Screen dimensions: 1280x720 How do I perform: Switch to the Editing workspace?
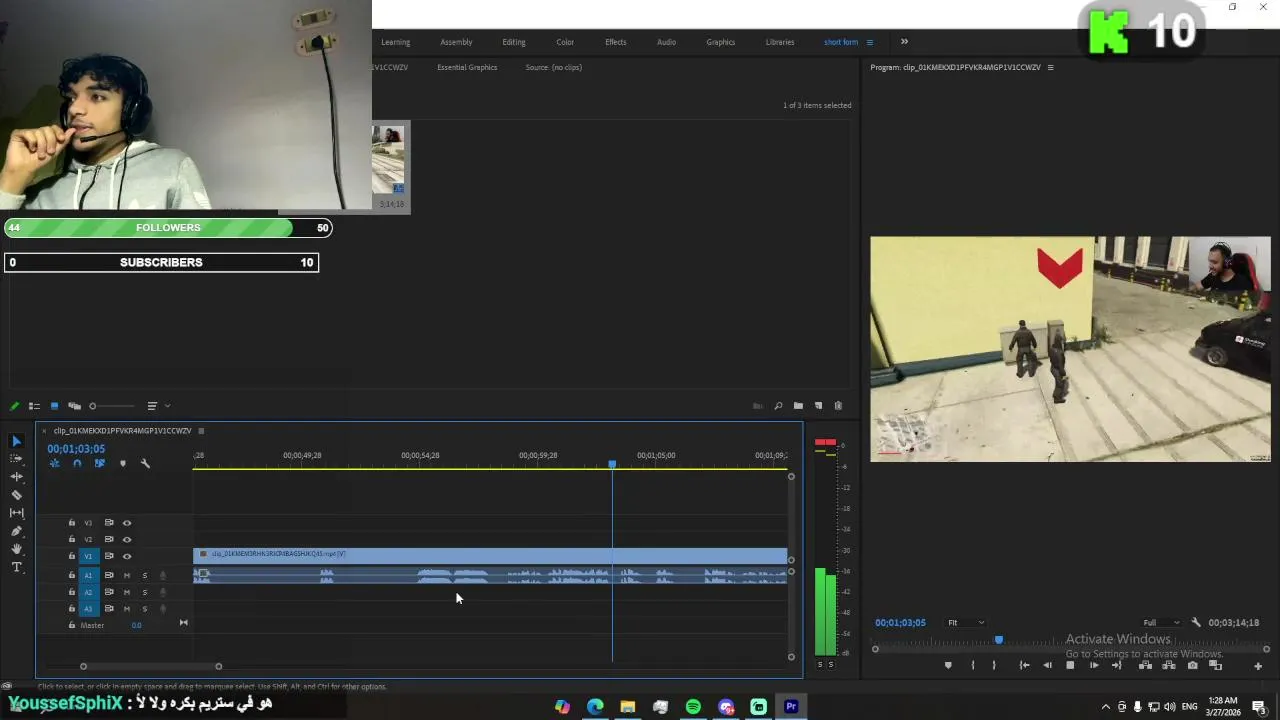coord(514,42)
